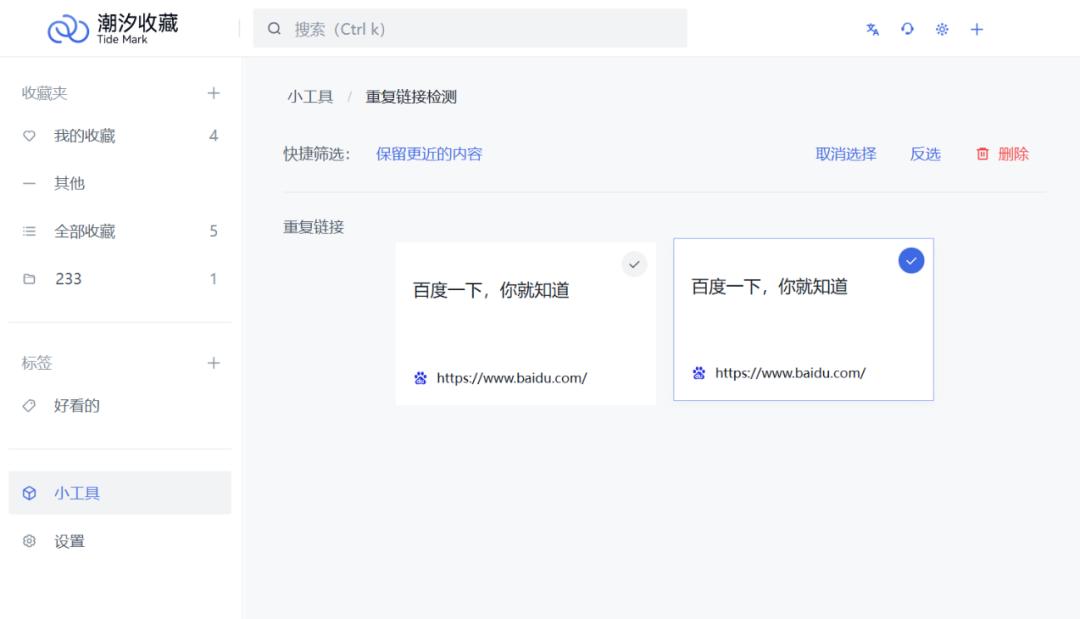
Task: Open 小工具 in the sidebar
Action: coord(120,493)
